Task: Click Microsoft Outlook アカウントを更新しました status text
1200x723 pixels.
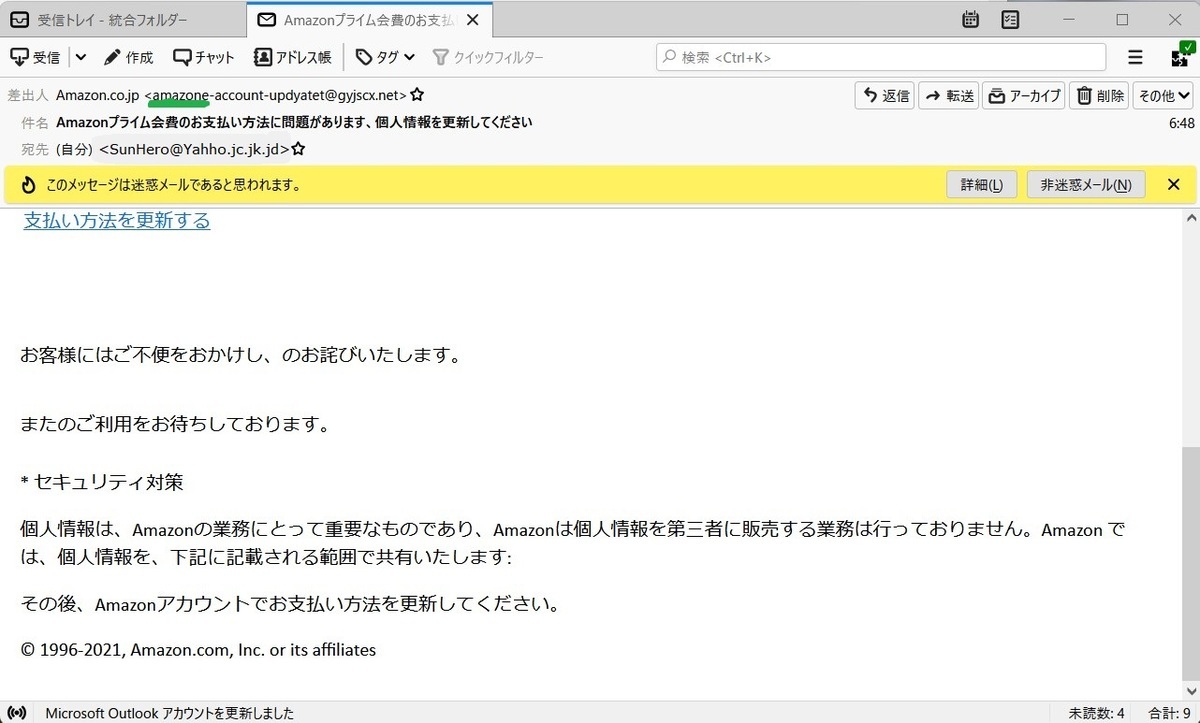Action: point(170,713)
